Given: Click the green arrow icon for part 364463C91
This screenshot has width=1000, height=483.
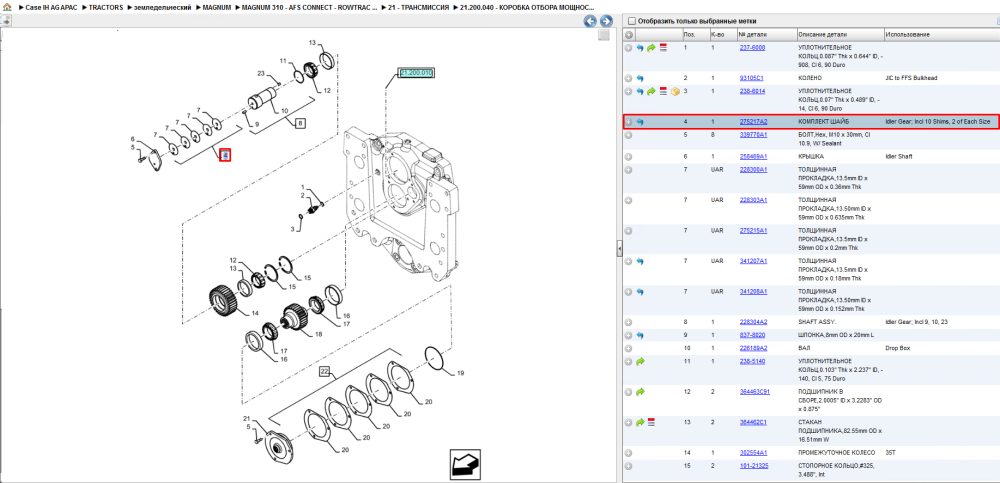Looking at the screenshot, I should 640,392.
